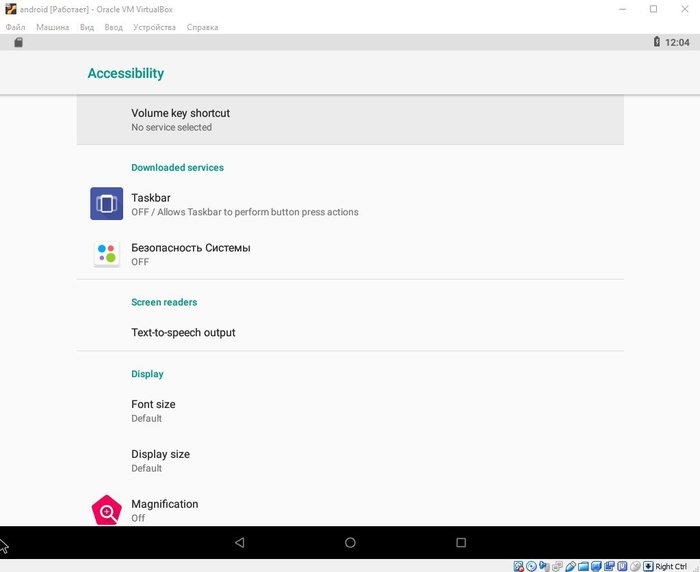Open the Справка menu

pos(202,27)
